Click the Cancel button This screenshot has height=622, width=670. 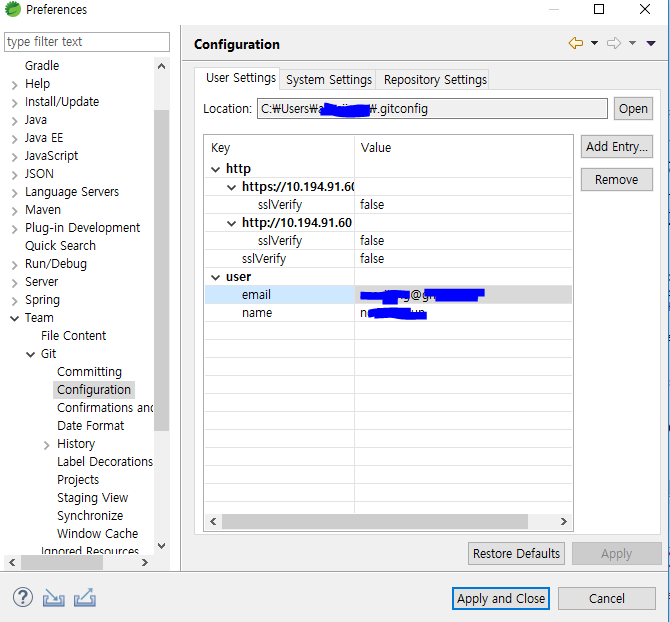(607, 599)
